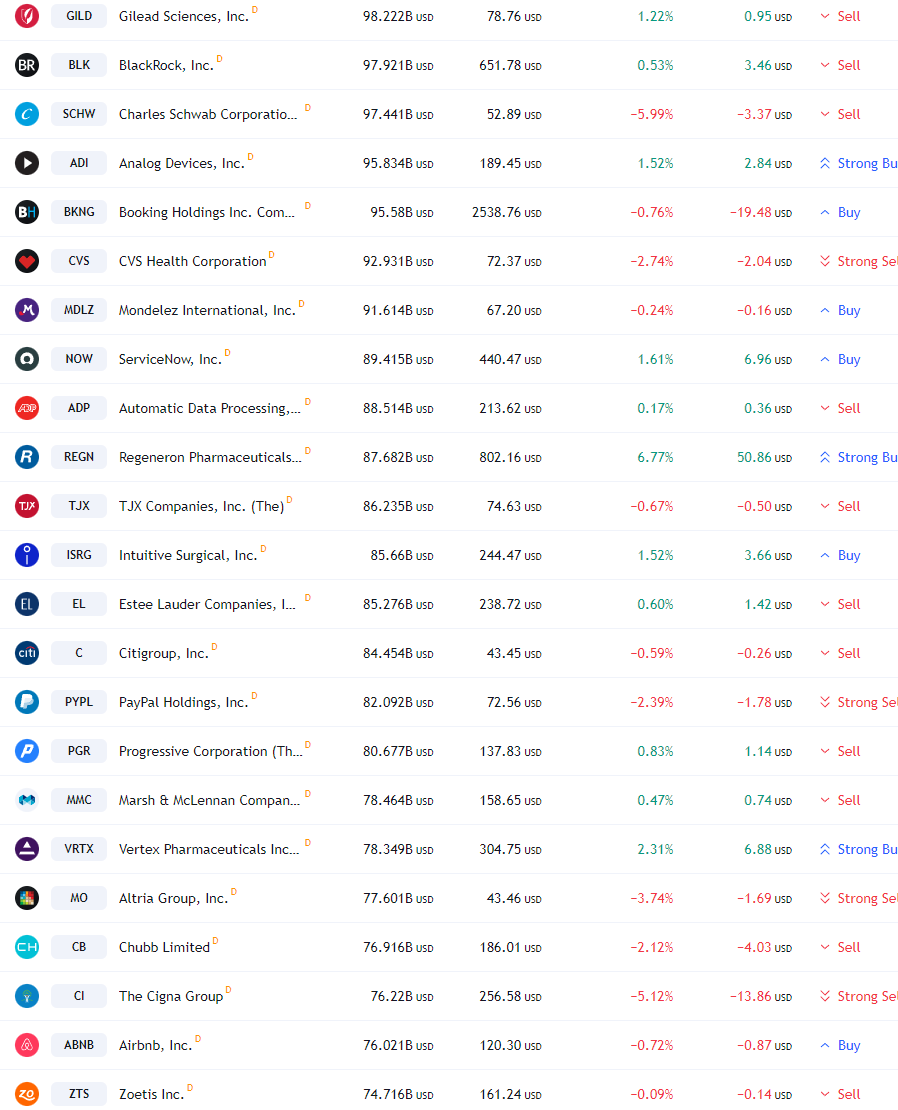Click Strong Sell rating for PayPal

858,702
